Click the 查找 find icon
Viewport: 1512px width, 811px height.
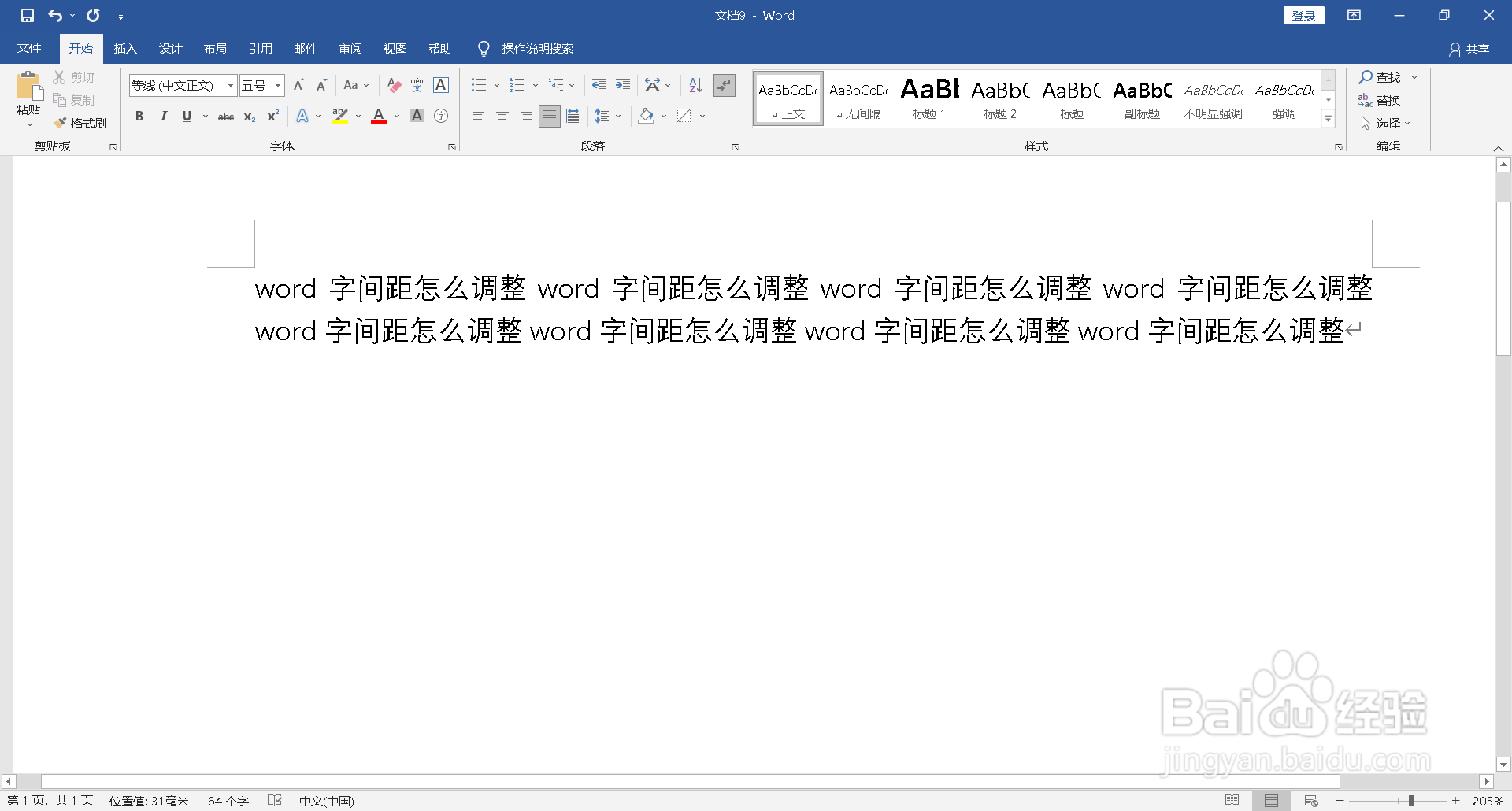[x=1380, y=77]
